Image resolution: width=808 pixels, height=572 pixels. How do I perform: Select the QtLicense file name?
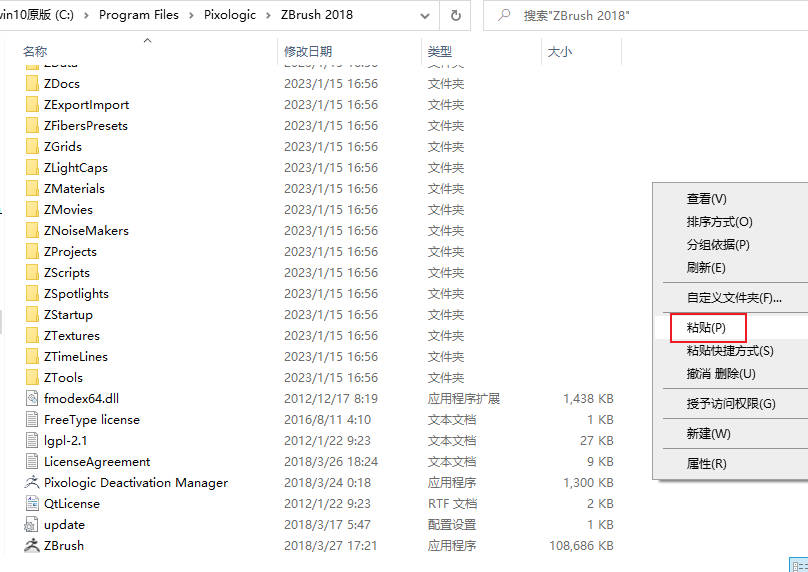pyautogui.click(x=72, y=504)
